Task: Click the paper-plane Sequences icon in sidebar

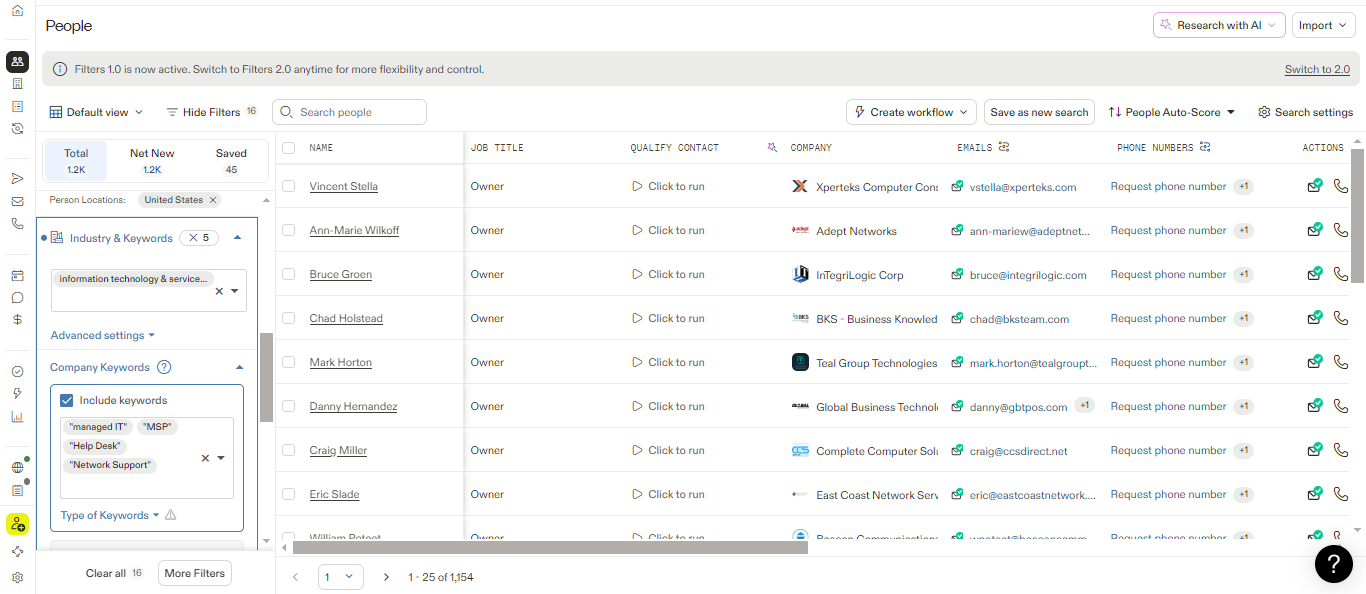Action: [17, 178]
